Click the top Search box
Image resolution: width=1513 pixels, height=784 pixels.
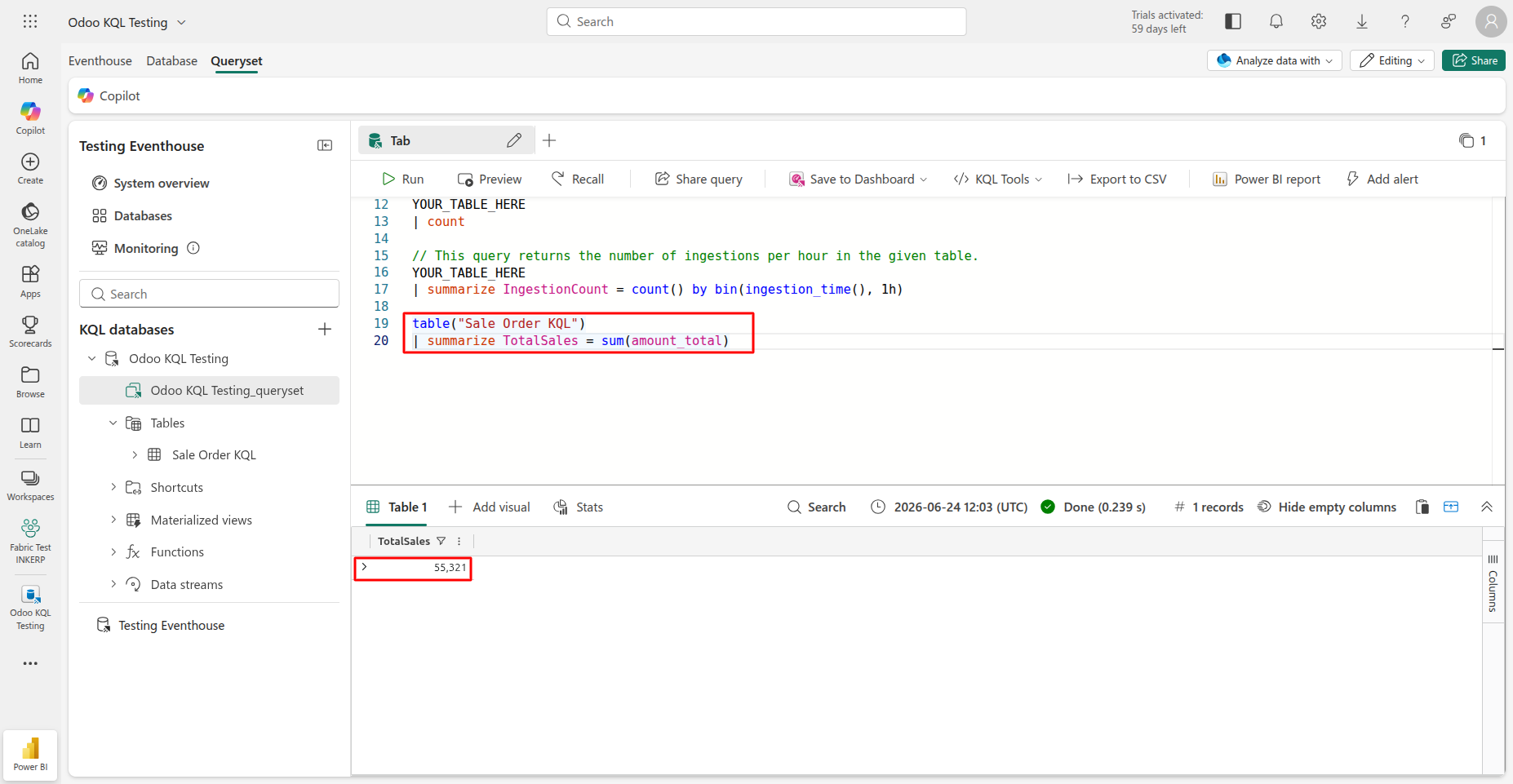click(756, 21)
